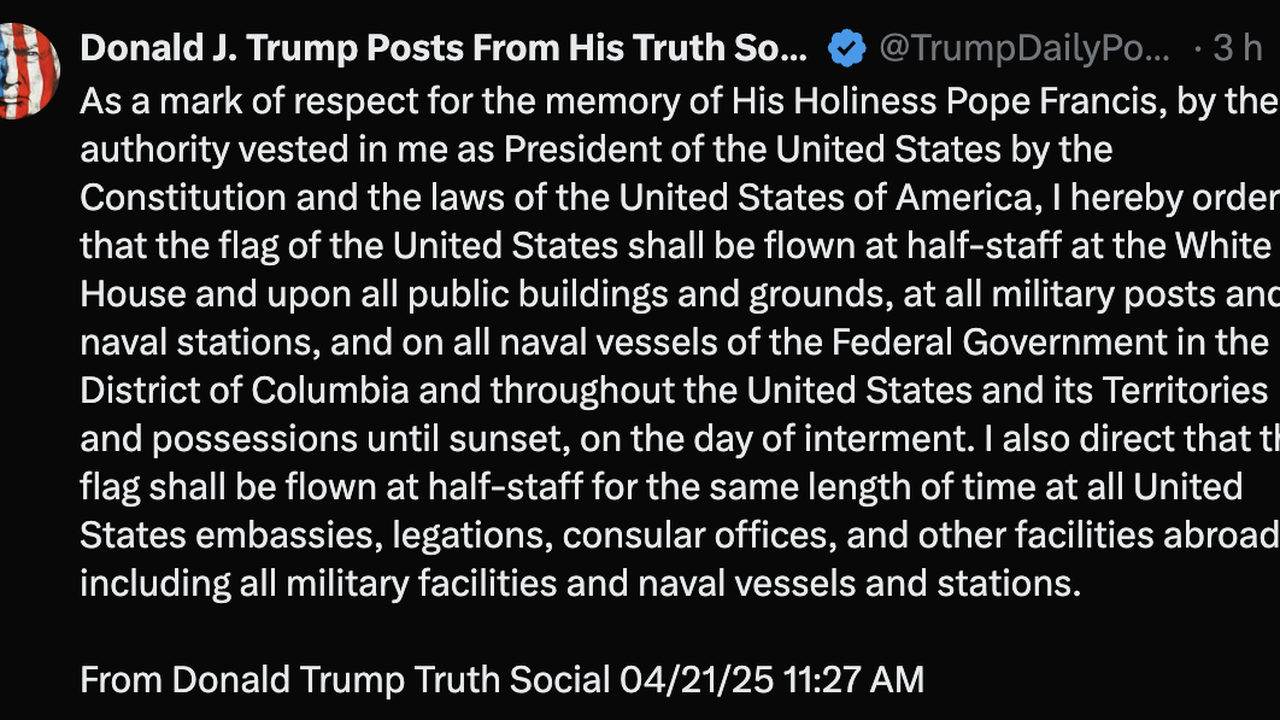
Task: Visit the @TrumpDailyPo... handle
Action: 1024,49
